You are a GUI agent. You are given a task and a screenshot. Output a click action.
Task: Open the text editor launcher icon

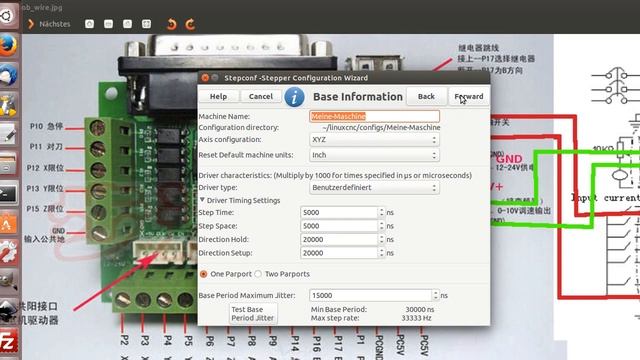(8, 135)
